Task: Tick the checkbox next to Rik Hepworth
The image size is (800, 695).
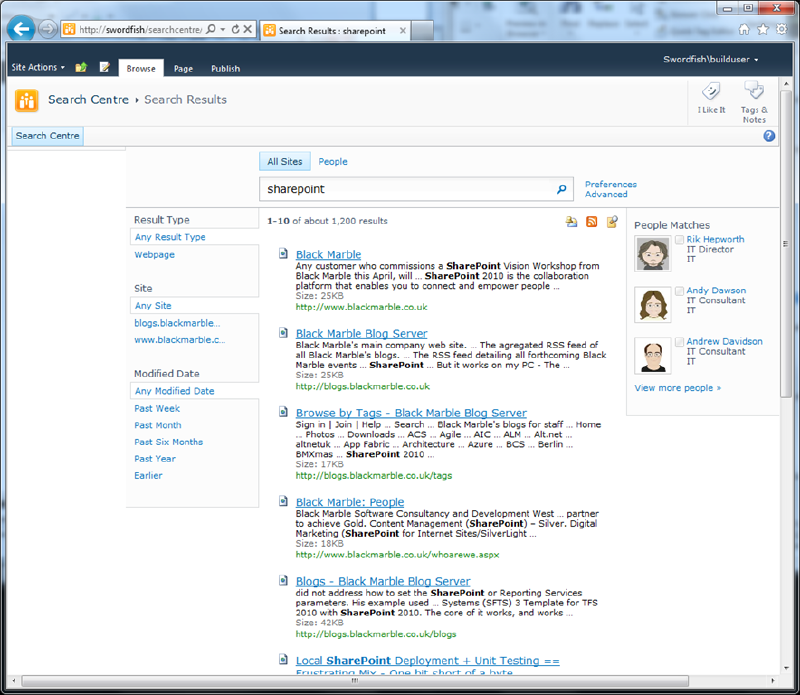Action: [x=679, y=239]
